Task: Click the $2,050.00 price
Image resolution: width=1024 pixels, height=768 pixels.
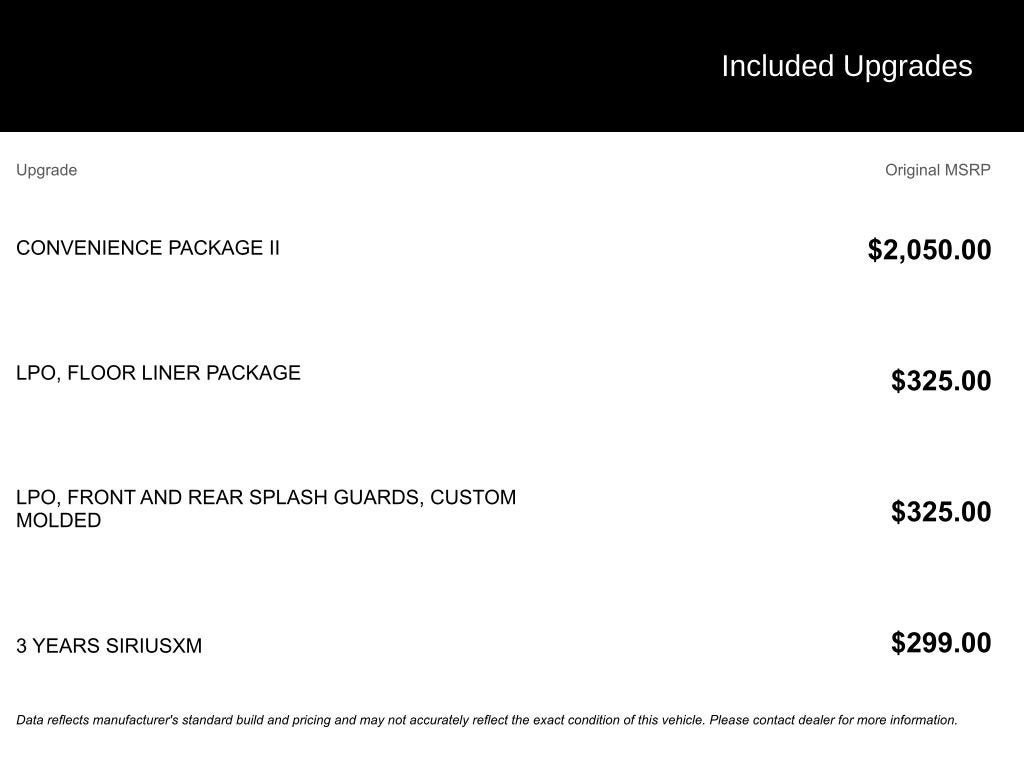Action: (929, 249)
